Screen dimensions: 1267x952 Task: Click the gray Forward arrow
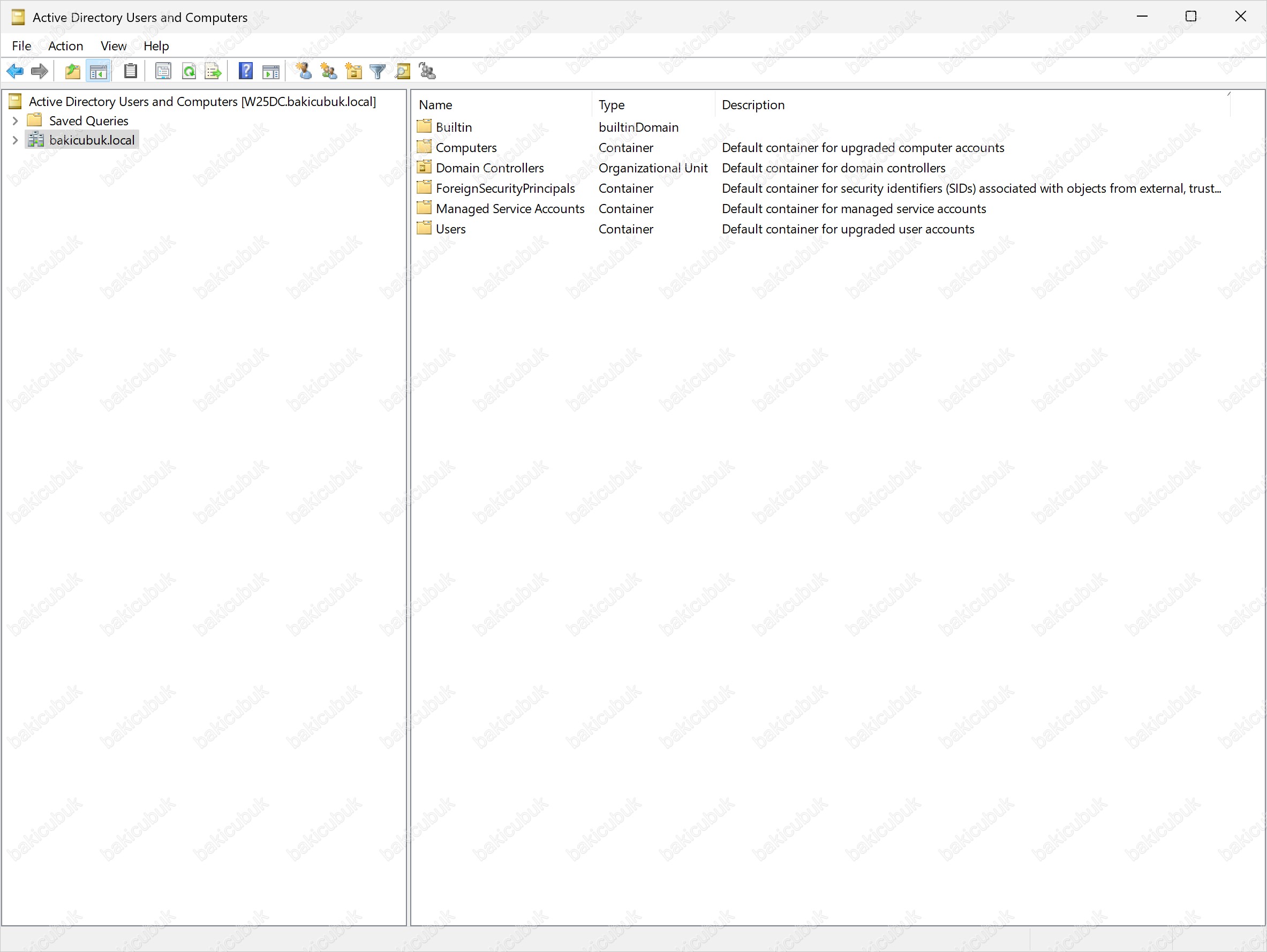coord(40,72)
